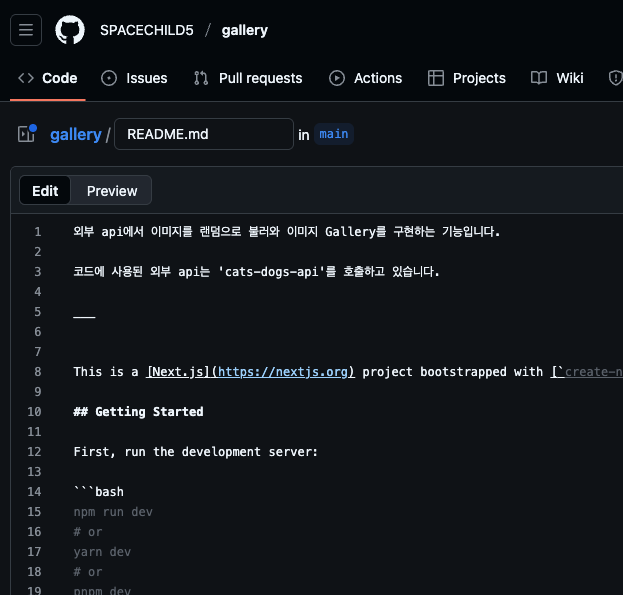
Task: Click the Wiki book icon
Action: [x=539, y=78]
